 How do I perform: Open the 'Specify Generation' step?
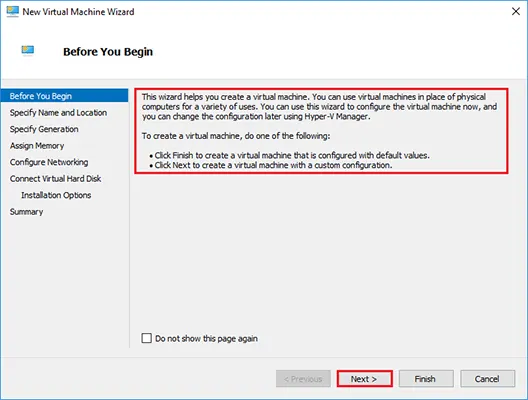tap(44, 129)
